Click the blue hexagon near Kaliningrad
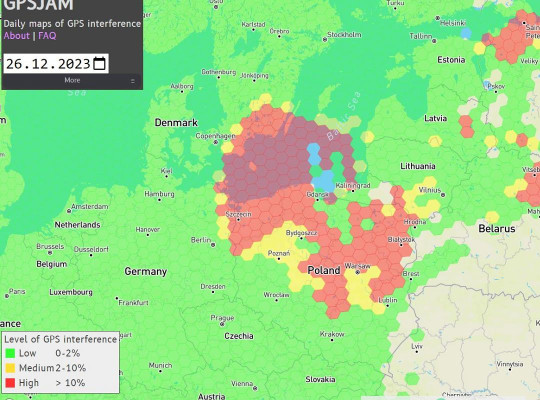The image size is (540, 400). 324,181
